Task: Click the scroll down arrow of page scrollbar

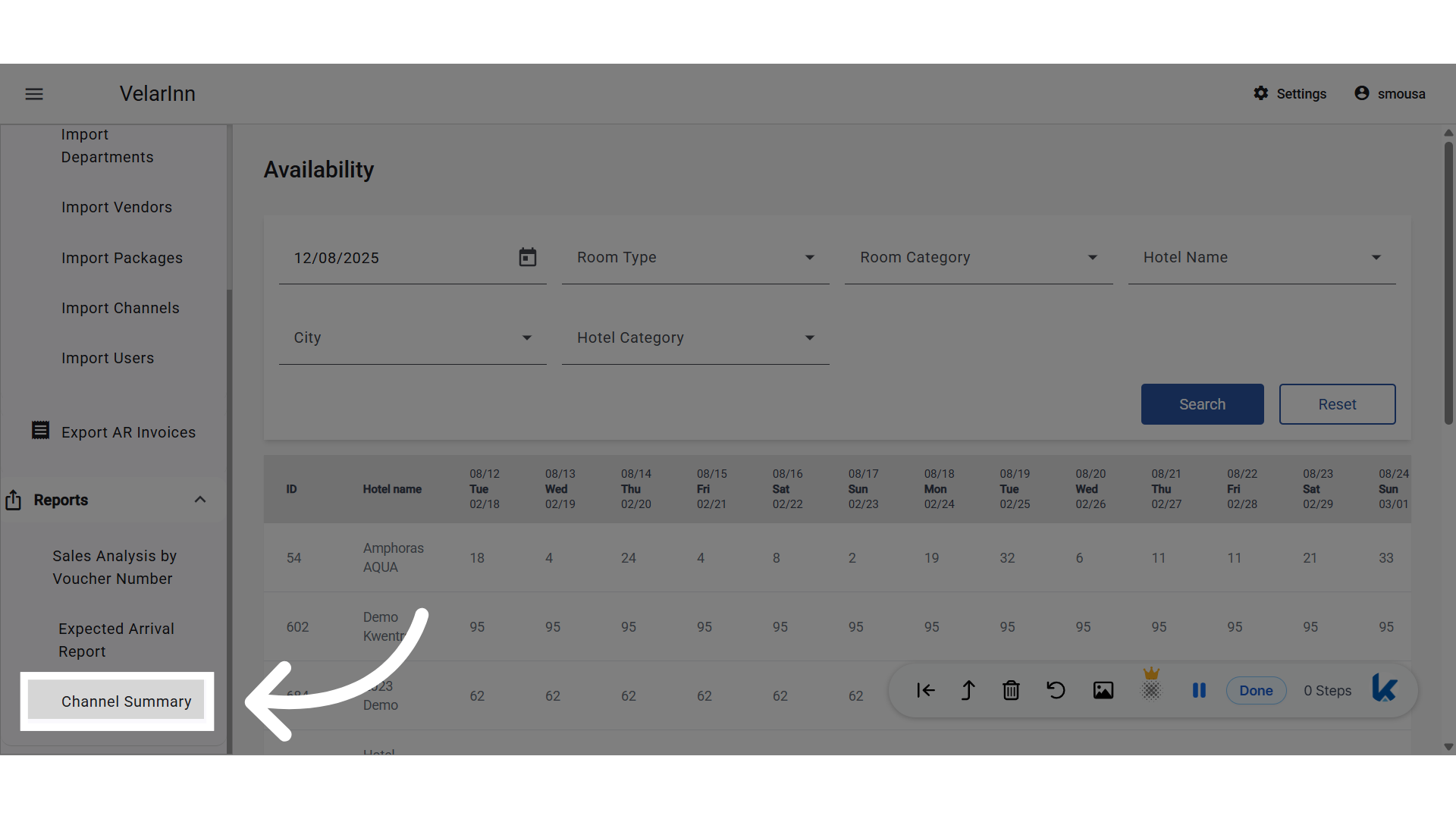Action: (x=1448, y=747)
